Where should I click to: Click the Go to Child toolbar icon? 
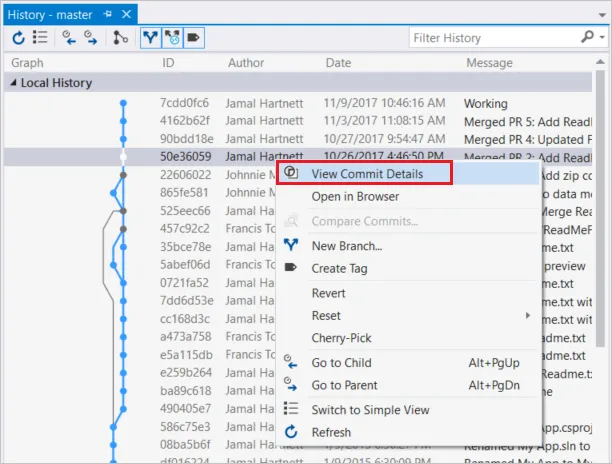69,38
